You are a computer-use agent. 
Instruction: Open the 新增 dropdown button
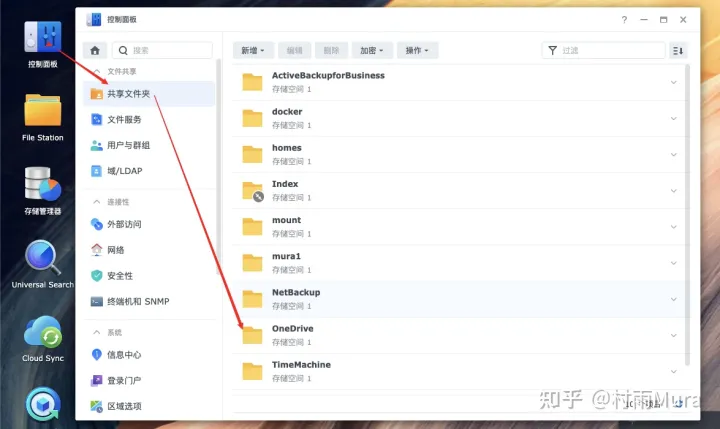[253, 51]
